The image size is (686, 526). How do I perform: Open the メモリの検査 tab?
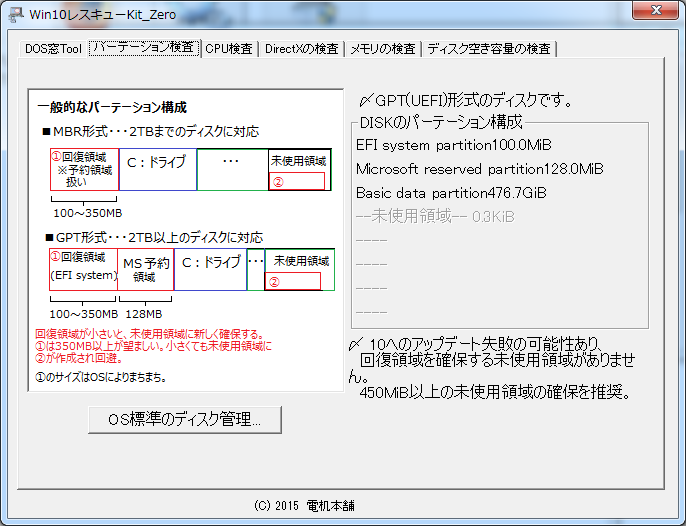click(x=382, y=49)
